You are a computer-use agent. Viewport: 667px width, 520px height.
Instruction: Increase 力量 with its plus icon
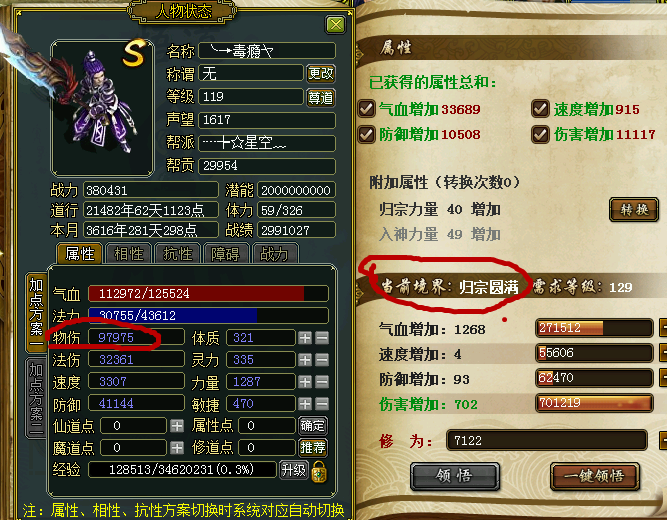coord(305,382)
